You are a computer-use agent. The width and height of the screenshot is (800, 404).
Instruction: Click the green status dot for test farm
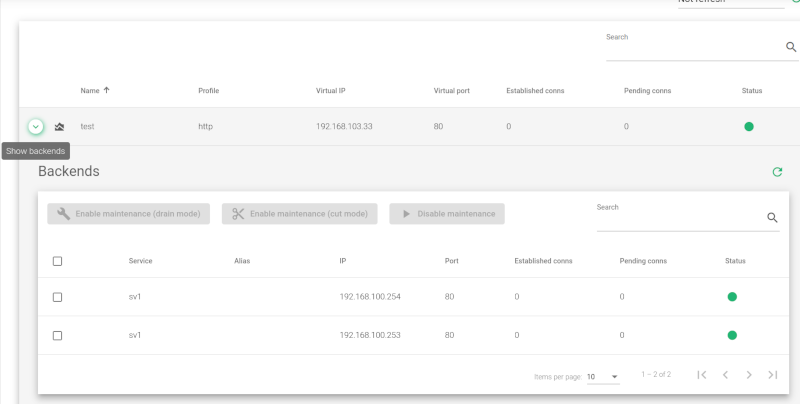pos(749,127)
